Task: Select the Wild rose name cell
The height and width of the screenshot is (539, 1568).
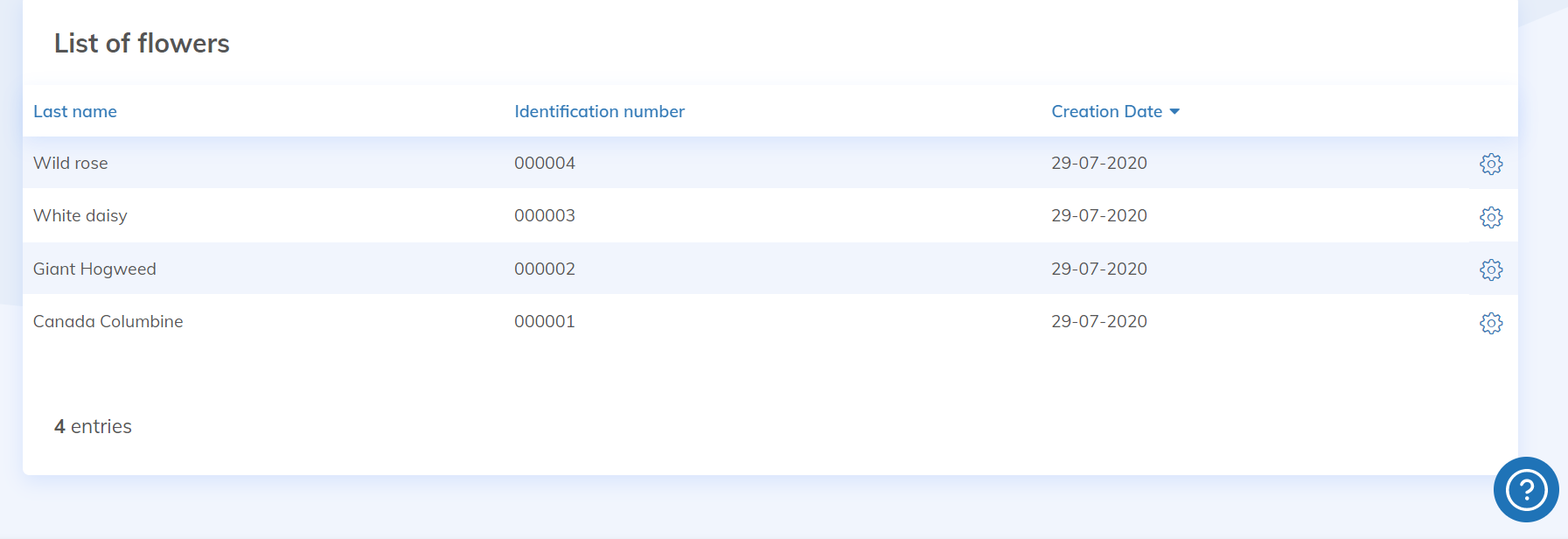Action: [71, 163]
